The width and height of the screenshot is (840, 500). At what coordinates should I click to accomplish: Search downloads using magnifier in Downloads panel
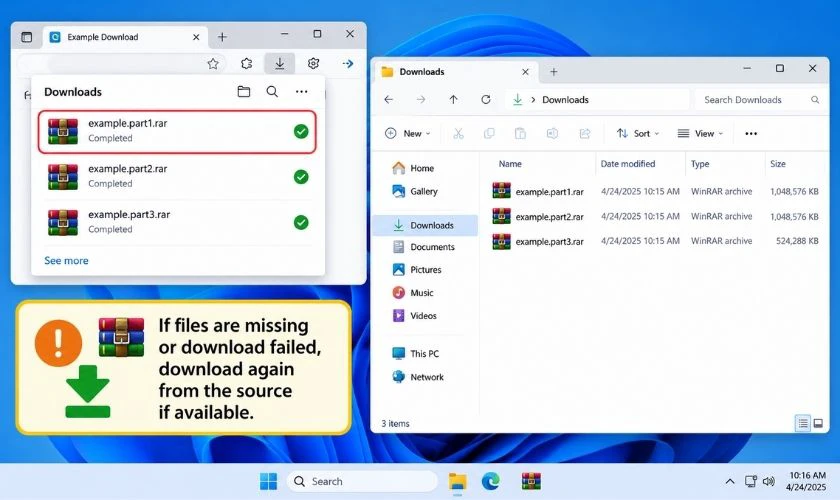[272, 92]
